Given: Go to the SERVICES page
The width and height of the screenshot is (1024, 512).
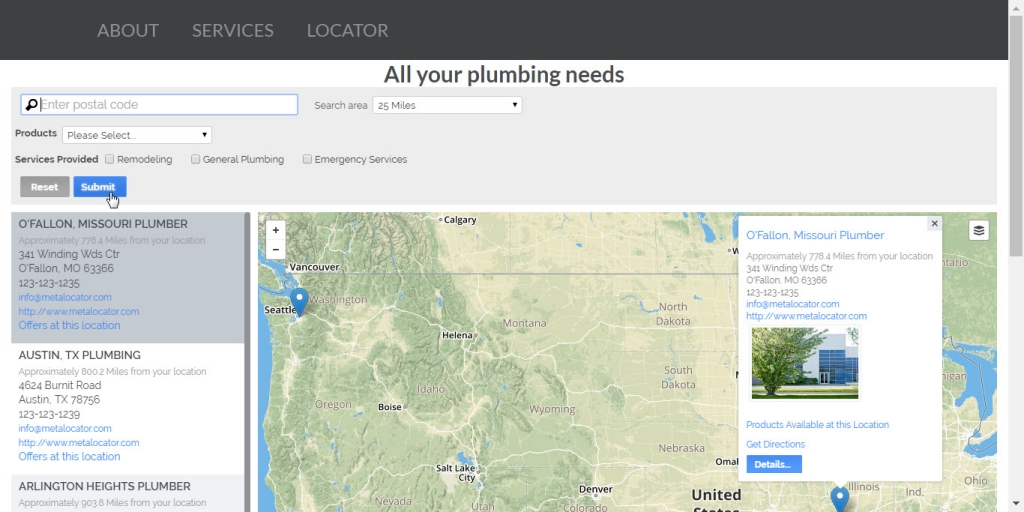Looking at the screenshot, I should coord(232,30).
